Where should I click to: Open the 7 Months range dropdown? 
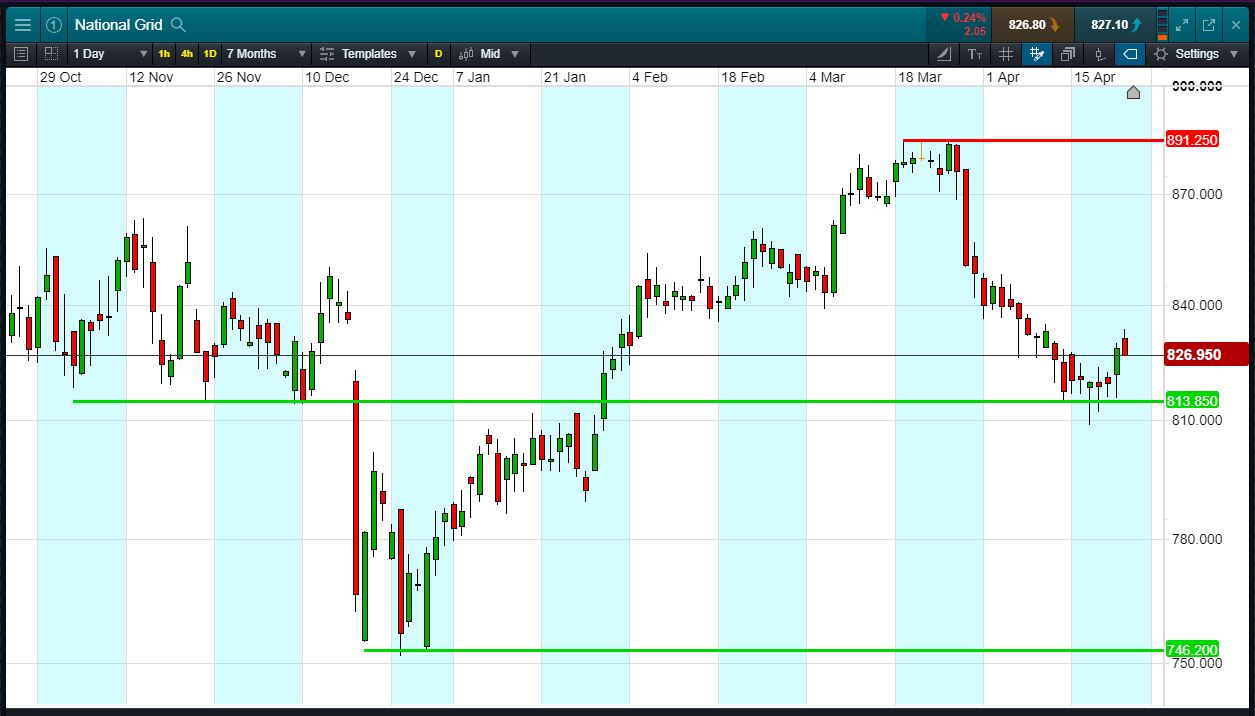click(266, 54)
